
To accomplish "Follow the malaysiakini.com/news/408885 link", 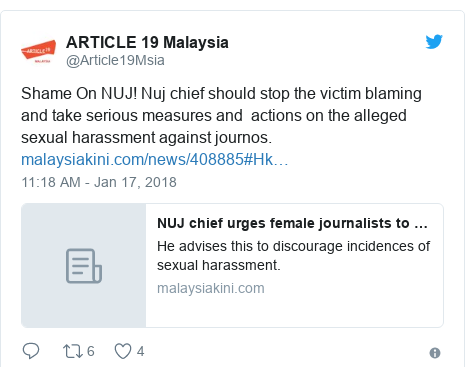I will tap(155, 159).
